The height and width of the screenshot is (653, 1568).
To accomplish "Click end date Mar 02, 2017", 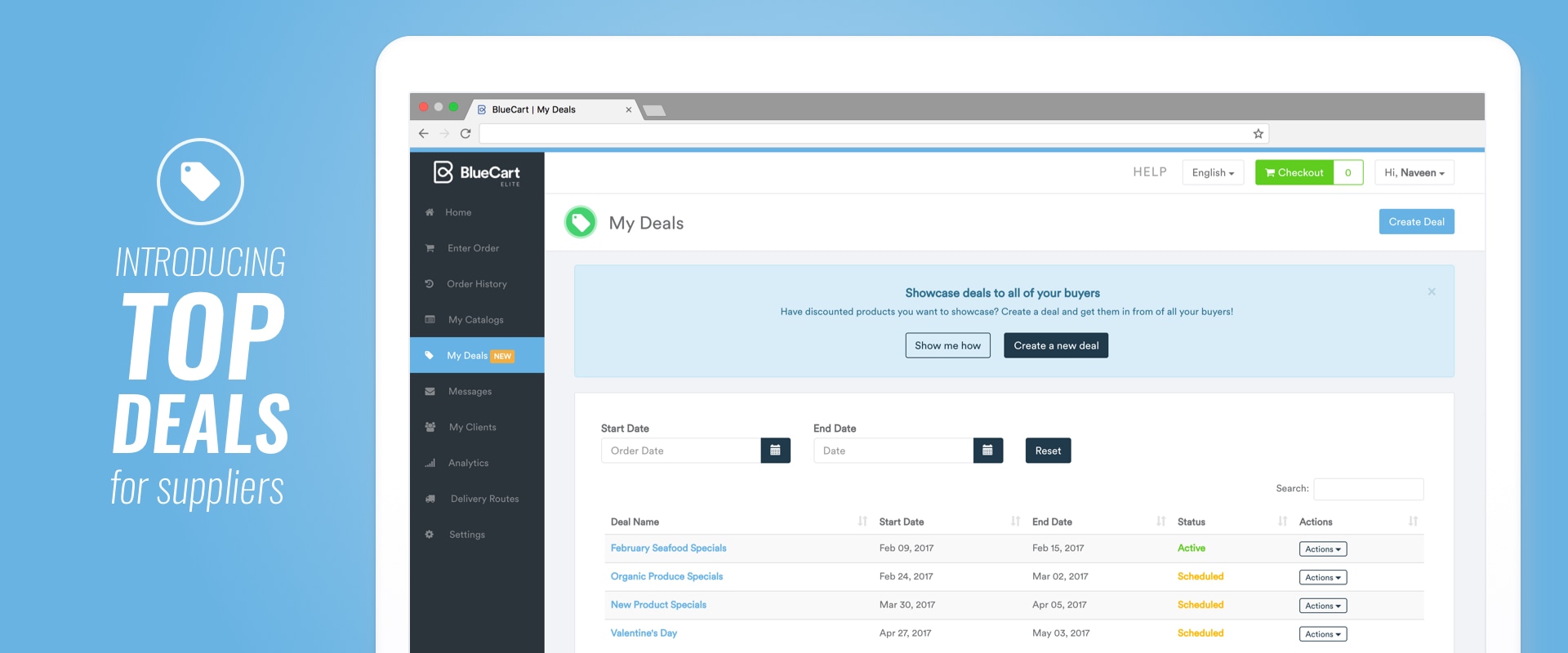I will (1060, 576).
